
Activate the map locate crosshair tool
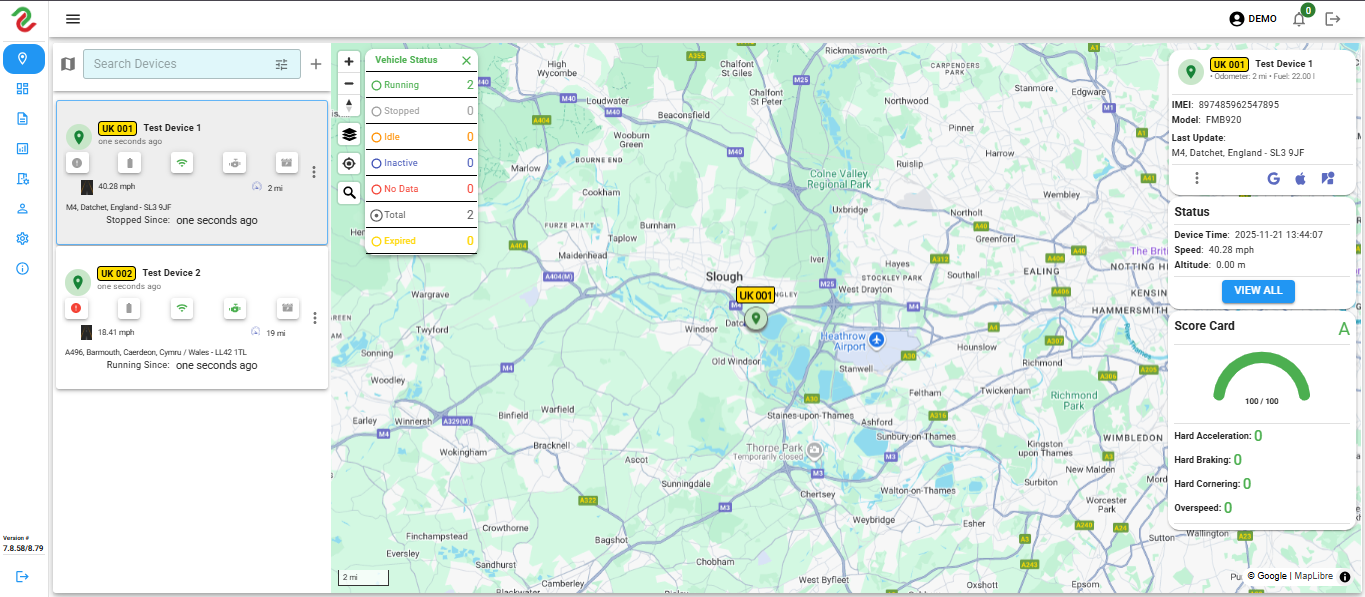(x=348, y=163)
